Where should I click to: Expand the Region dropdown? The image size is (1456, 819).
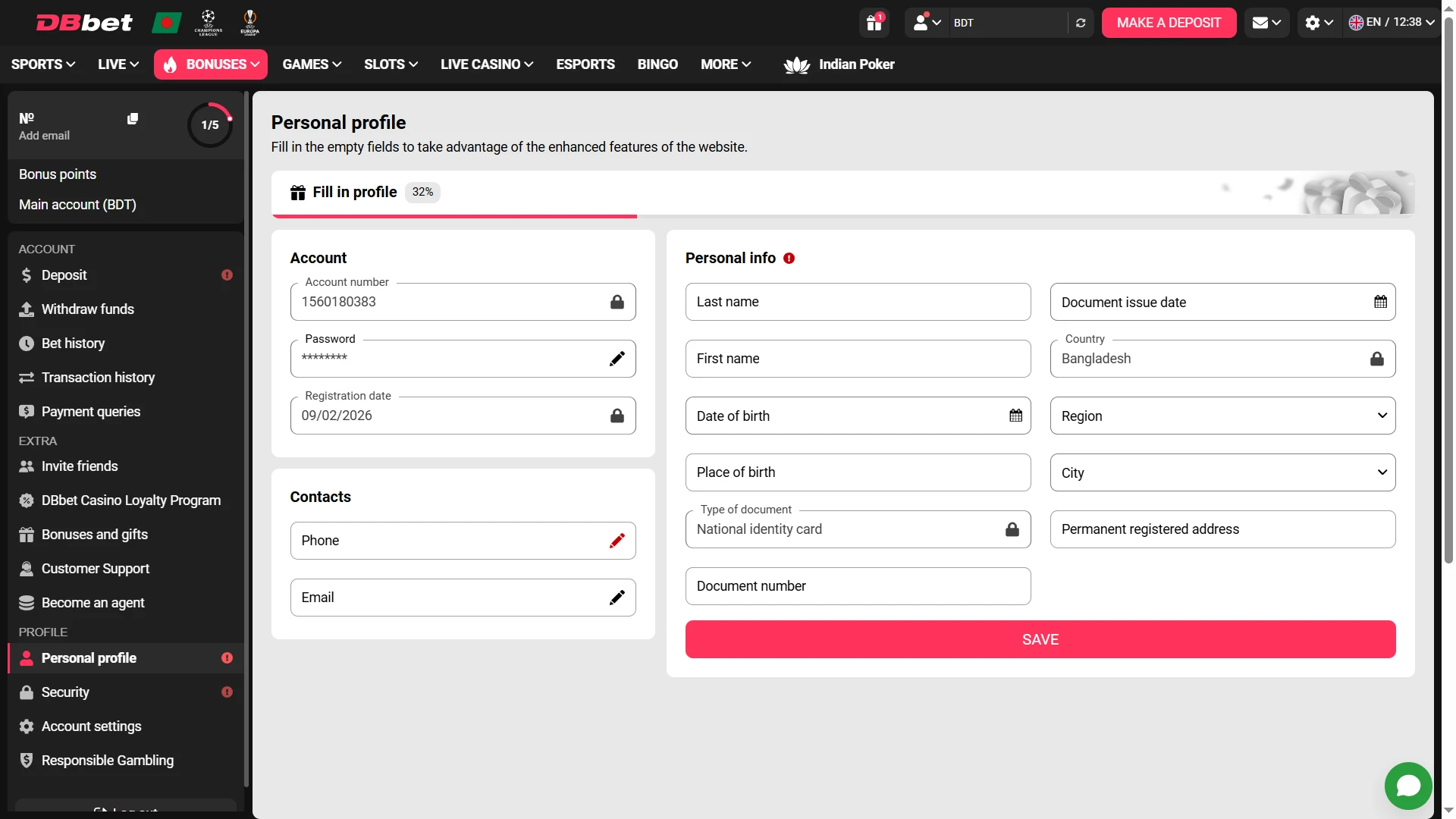[x=1382, y=416]
